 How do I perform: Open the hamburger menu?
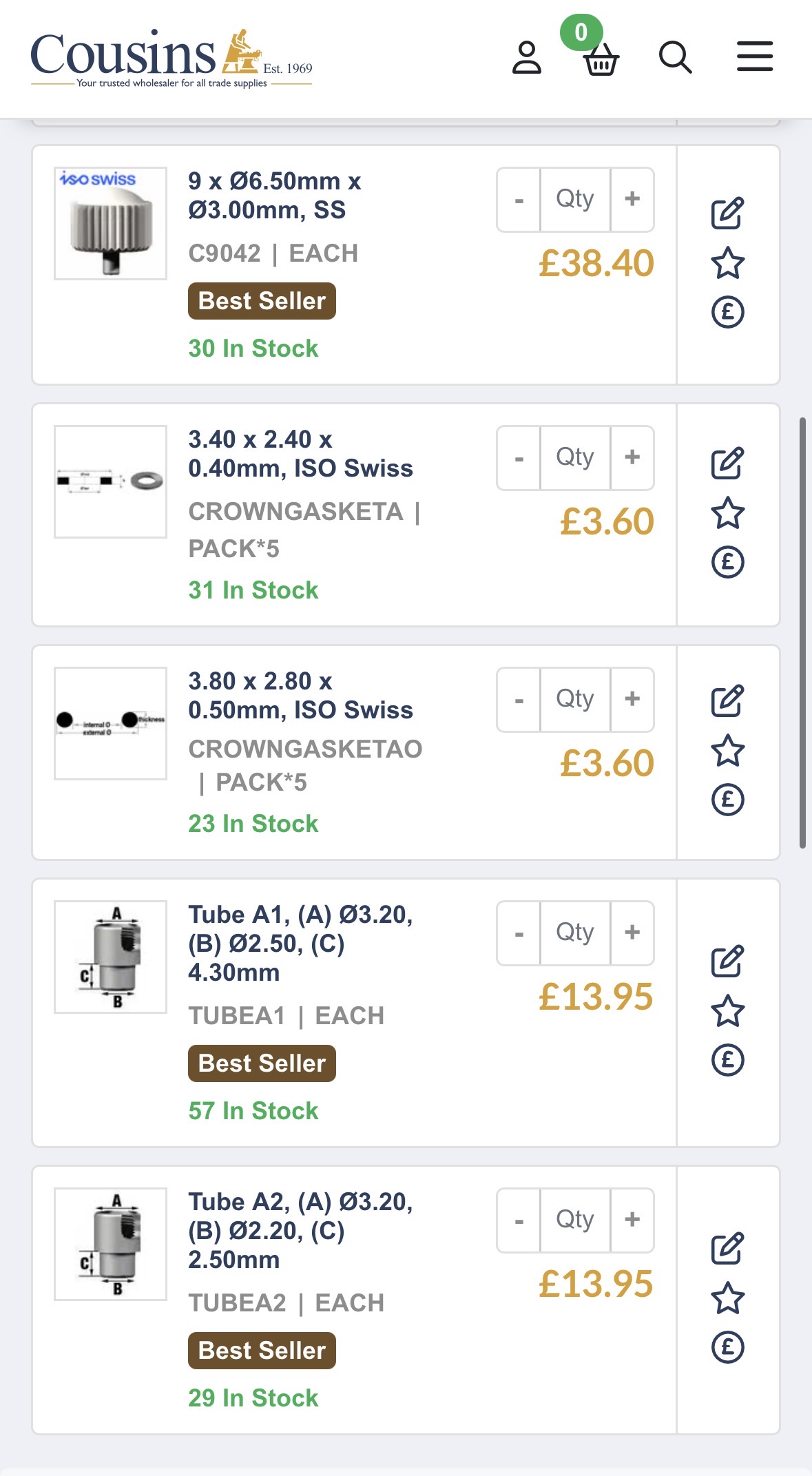click(x=755, y=56)
